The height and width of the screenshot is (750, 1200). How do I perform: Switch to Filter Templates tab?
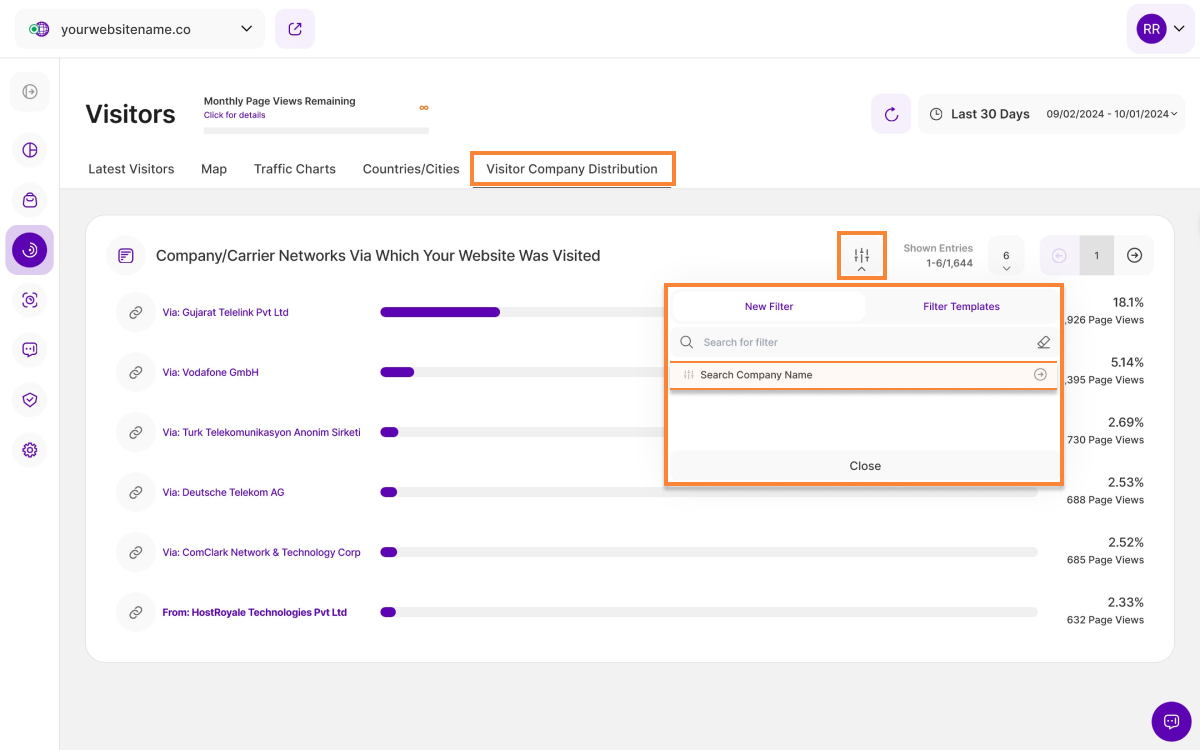(x=961, y=307)
